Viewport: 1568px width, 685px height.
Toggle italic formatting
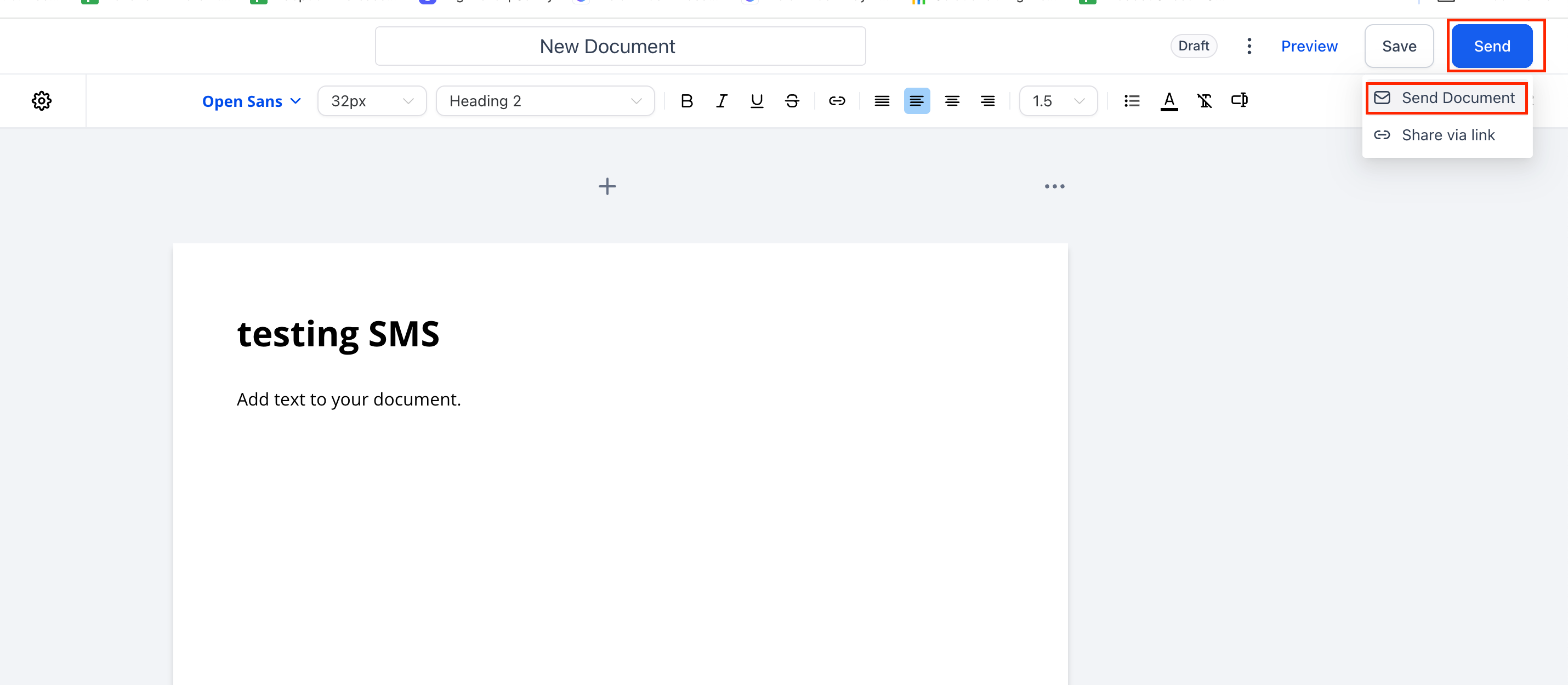pyautogui.click(x=721, y=101)
